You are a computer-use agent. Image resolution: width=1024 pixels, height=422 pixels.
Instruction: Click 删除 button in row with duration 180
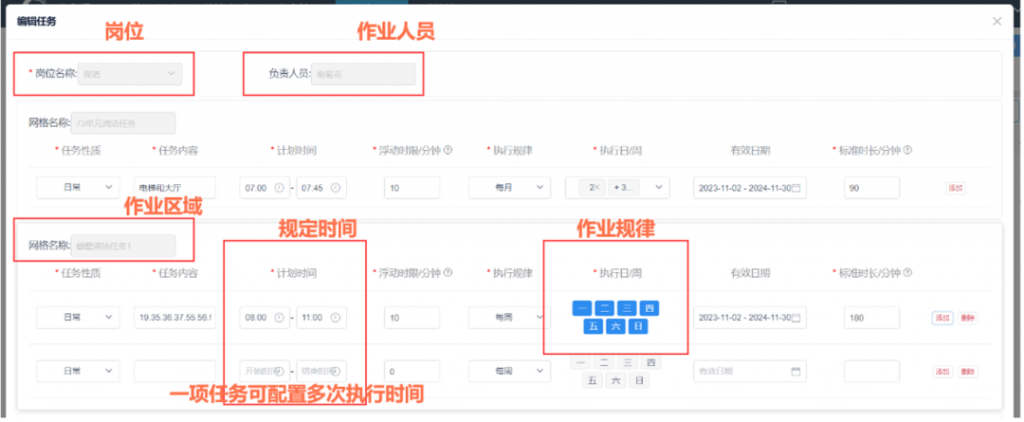coord(967,317)
